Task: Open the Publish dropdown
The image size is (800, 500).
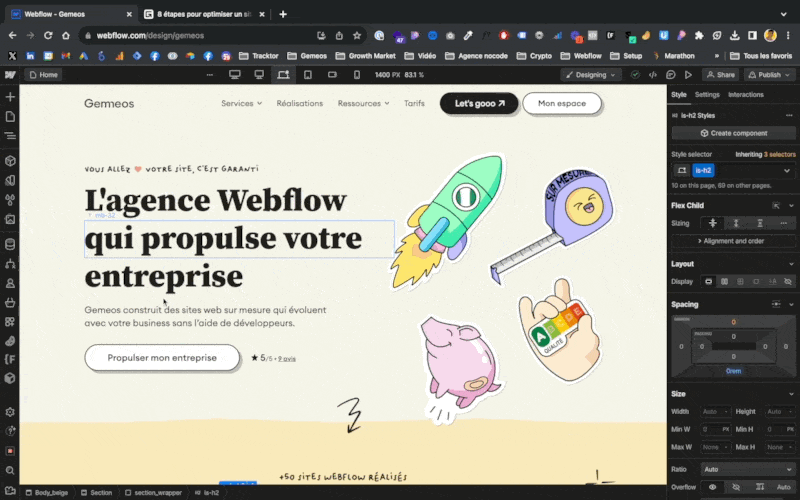Action: pos(770,75)
